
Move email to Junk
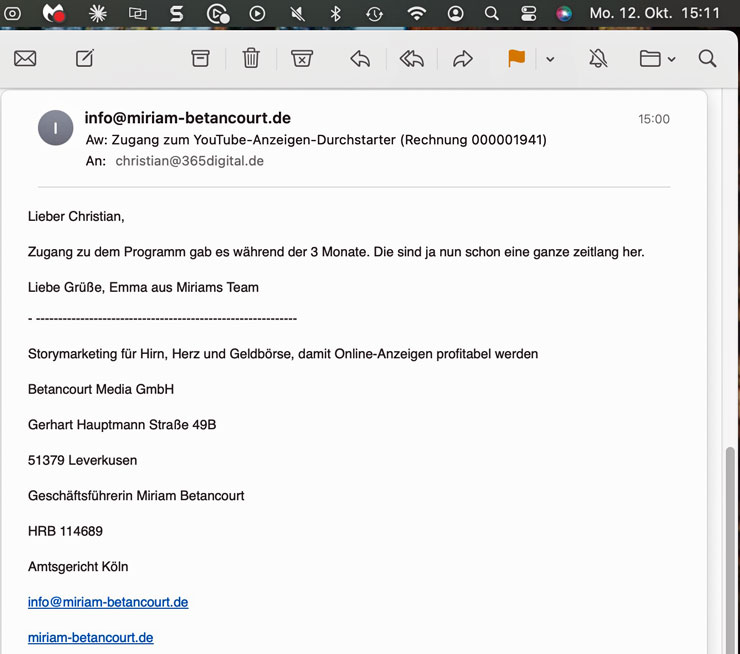click(x=302, y=59)
